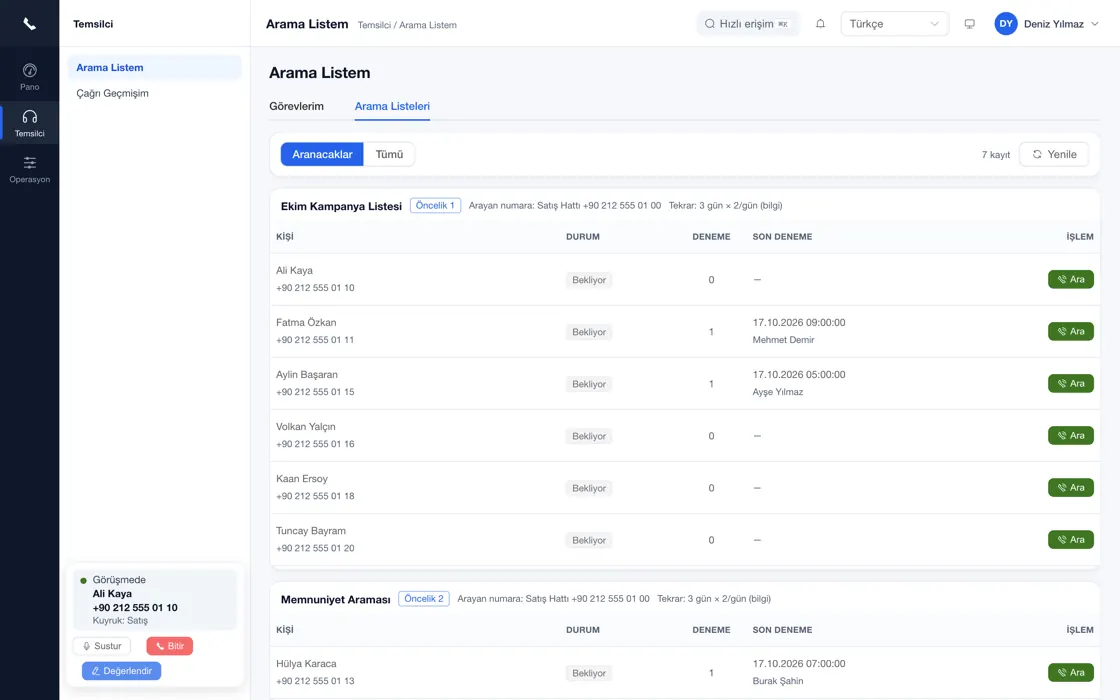The height and width of the screenshot is (700, 1120).
Task: Click the notification bell icon
Action: click(x=820, y=24)
